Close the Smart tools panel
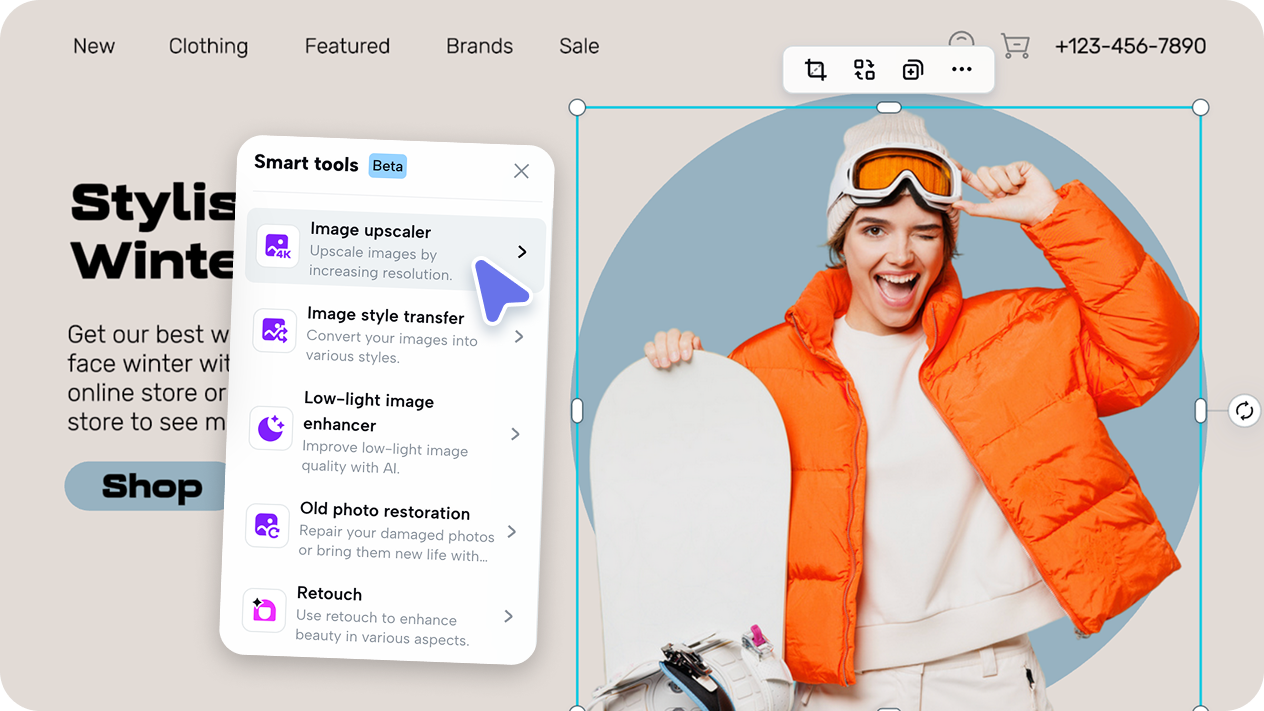Image resolution: width=1264 pixels, height=711 pixels. pyautogui.click(x=521, y=171)
